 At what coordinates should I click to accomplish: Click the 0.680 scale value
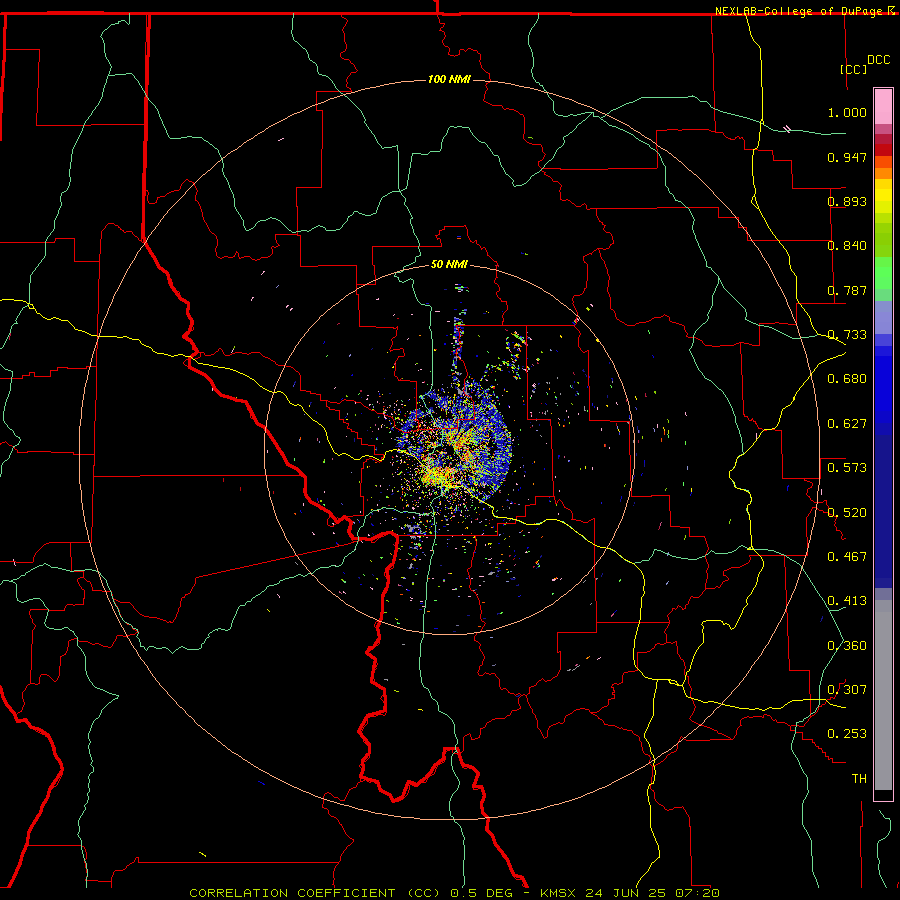click(x=847, y=379)
